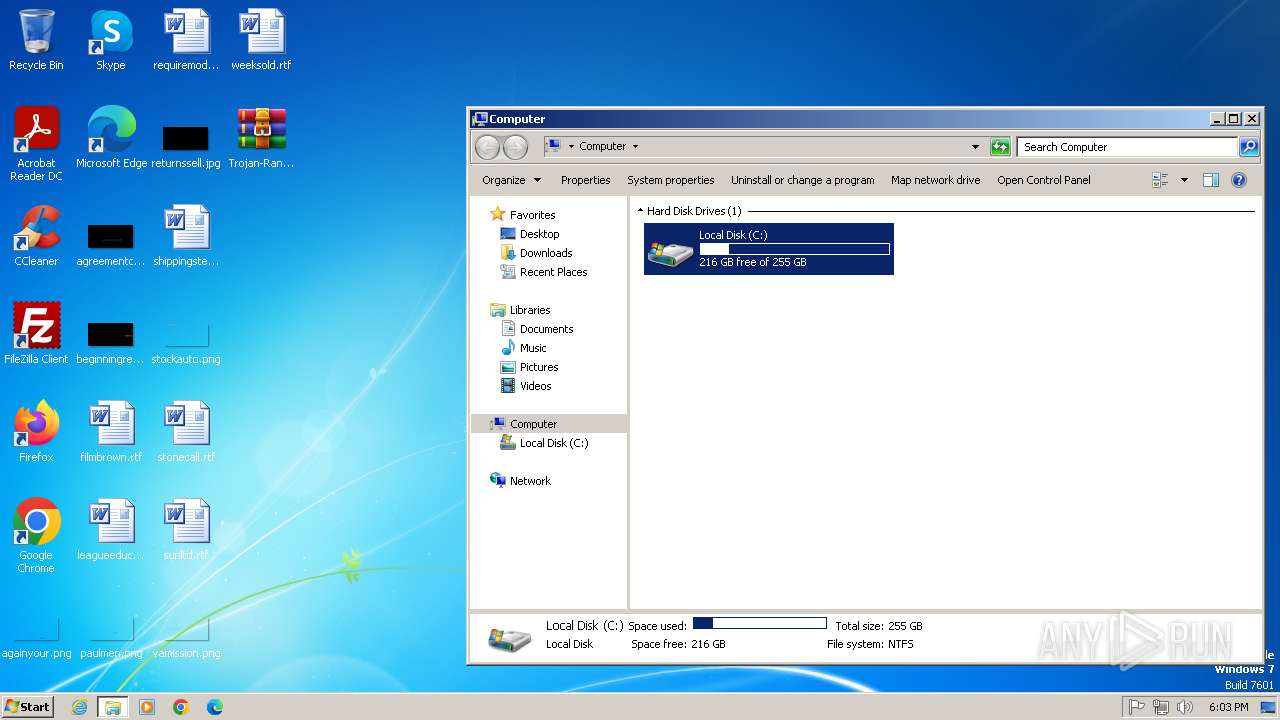
Task: Click the volume speaker tray icon
Action: 1185,707
